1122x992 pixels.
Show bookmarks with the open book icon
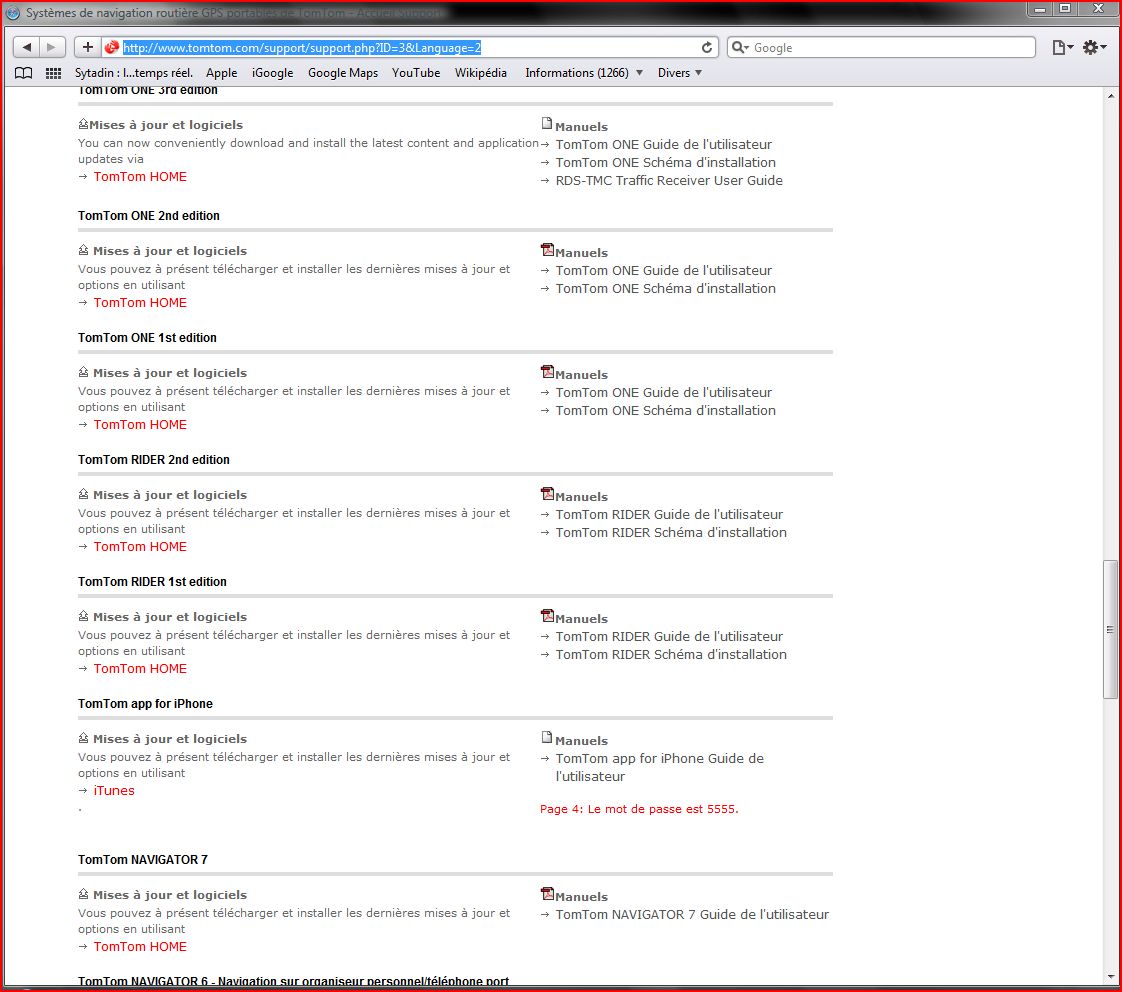24,73
